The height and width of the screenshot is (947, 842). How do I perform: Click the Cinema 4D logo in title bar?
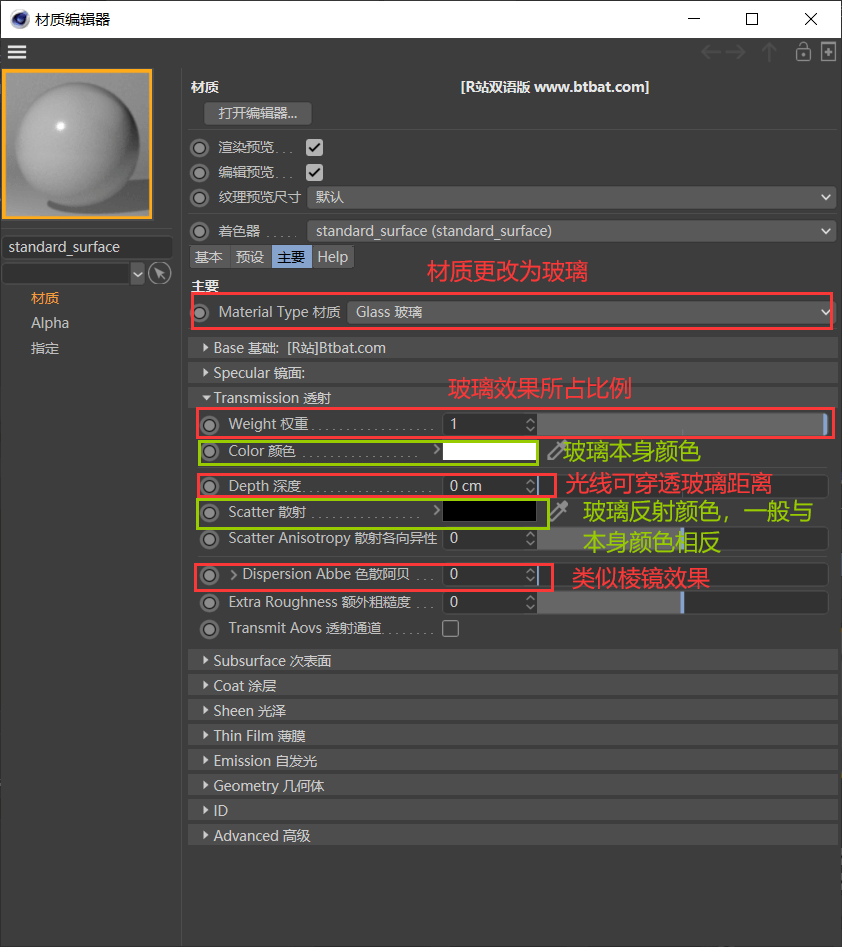[x=19, y=19]
